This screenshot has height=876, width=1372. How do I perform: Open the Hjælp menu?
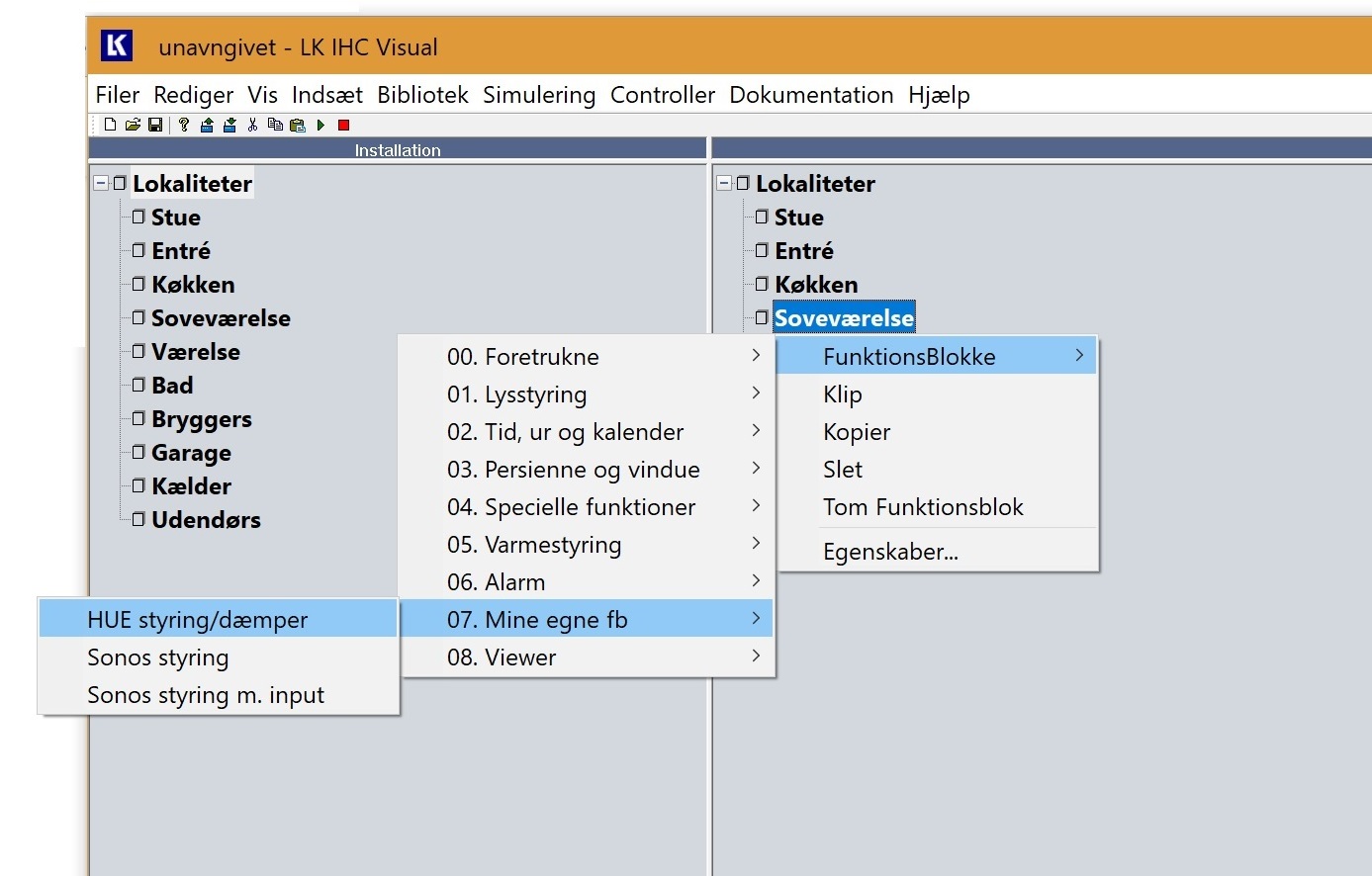[939, 95]
